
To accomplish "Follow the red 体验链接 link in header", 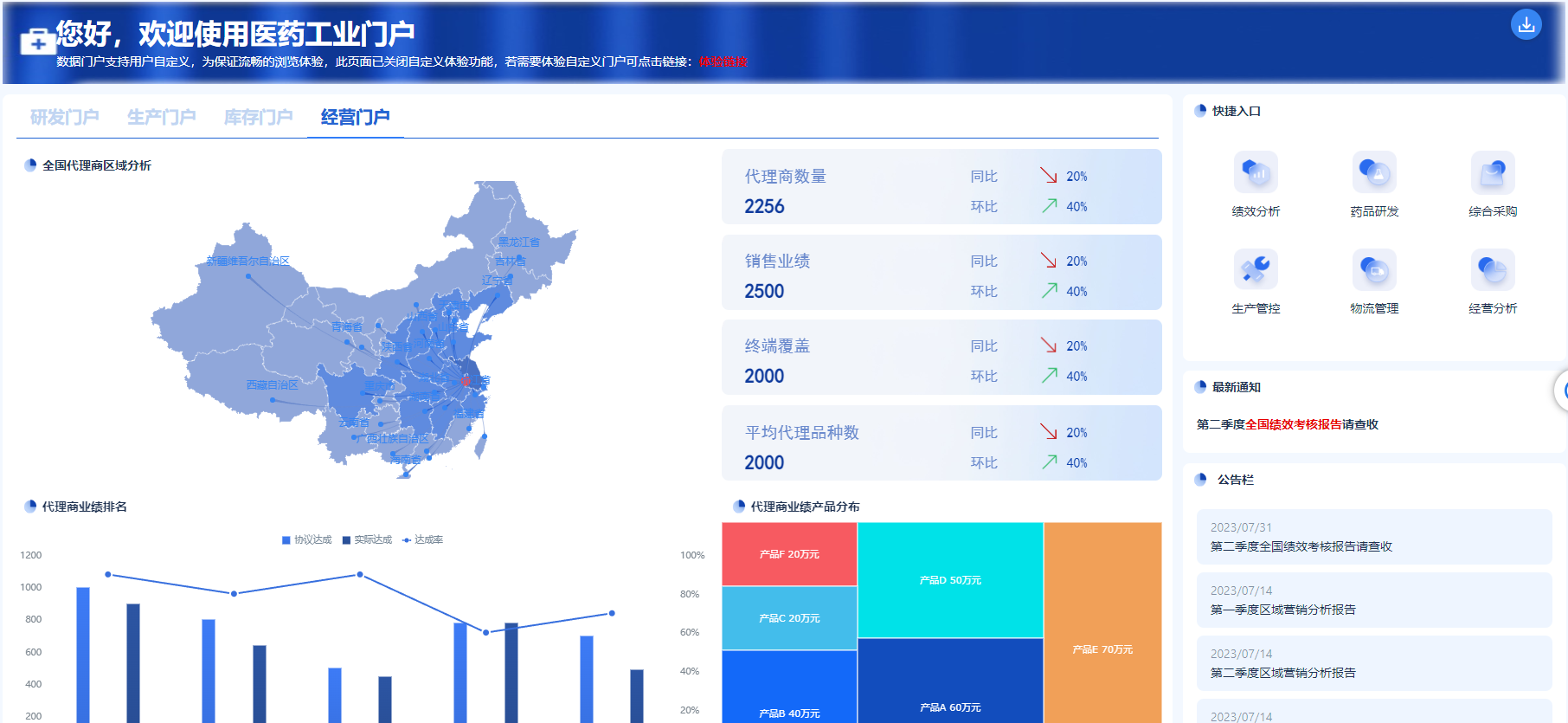I will tap(723, 62).
